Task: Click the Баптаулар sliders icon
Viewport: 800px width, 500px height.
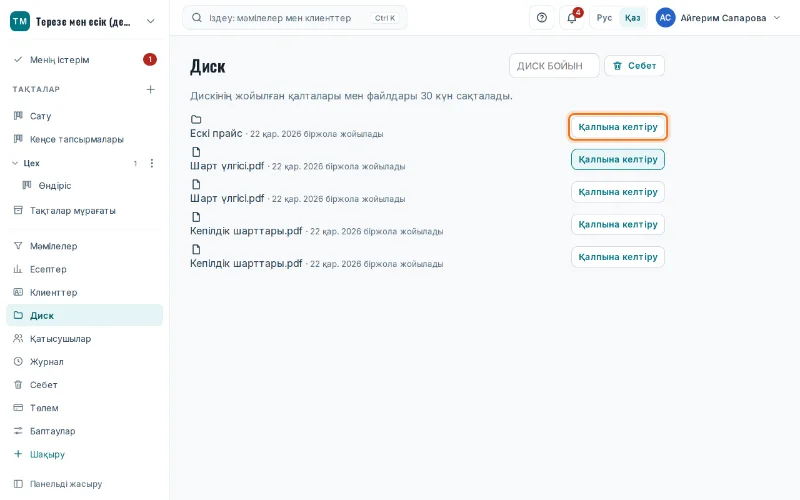Action: [18, 431]
